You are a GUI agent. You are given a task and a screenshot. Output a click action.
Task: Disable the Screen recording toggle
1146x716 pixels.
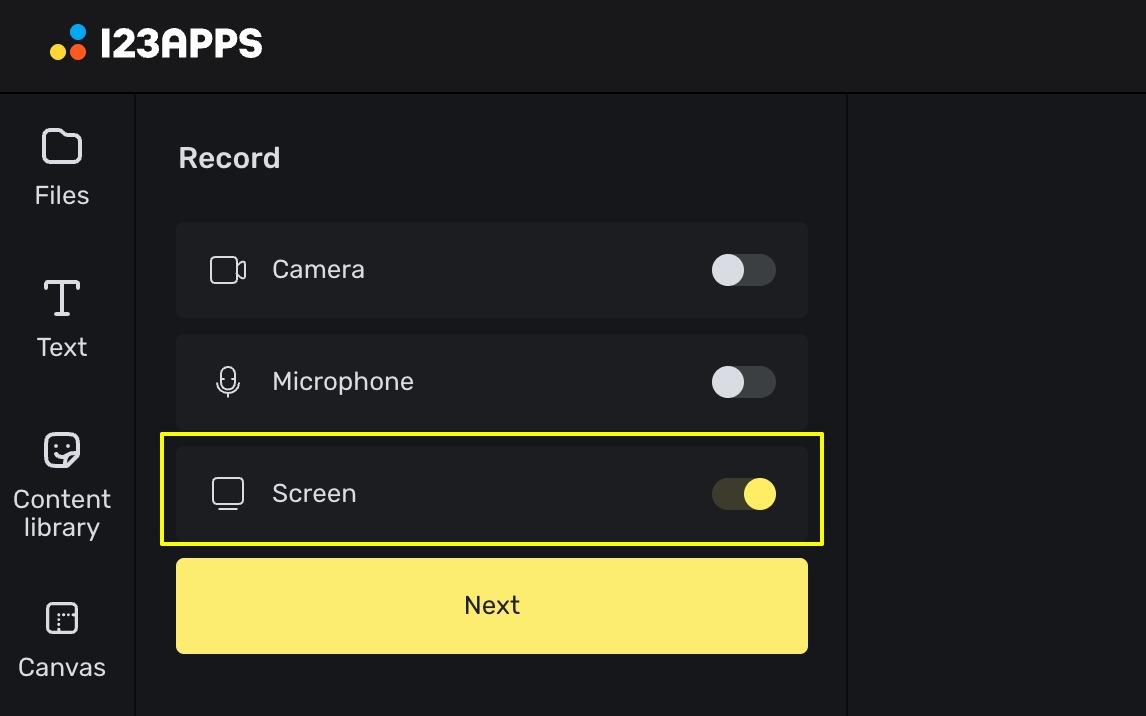pos(743,494)
